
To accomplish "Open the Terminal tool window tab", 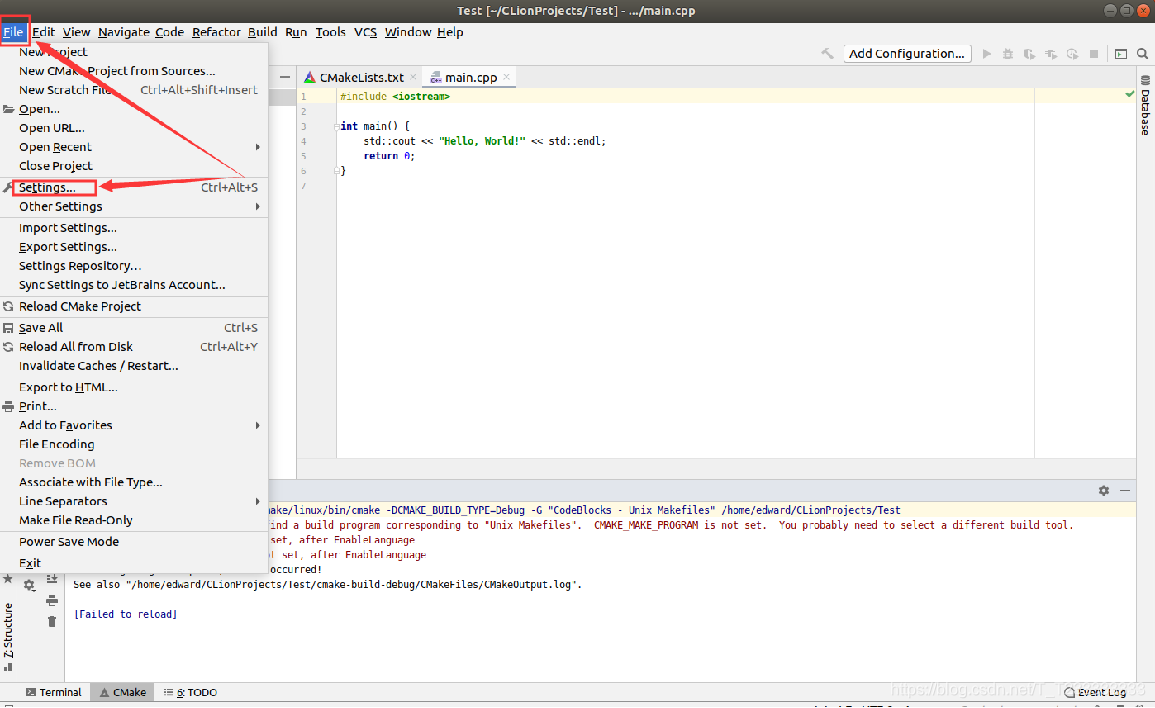I will tap(53, 693).
